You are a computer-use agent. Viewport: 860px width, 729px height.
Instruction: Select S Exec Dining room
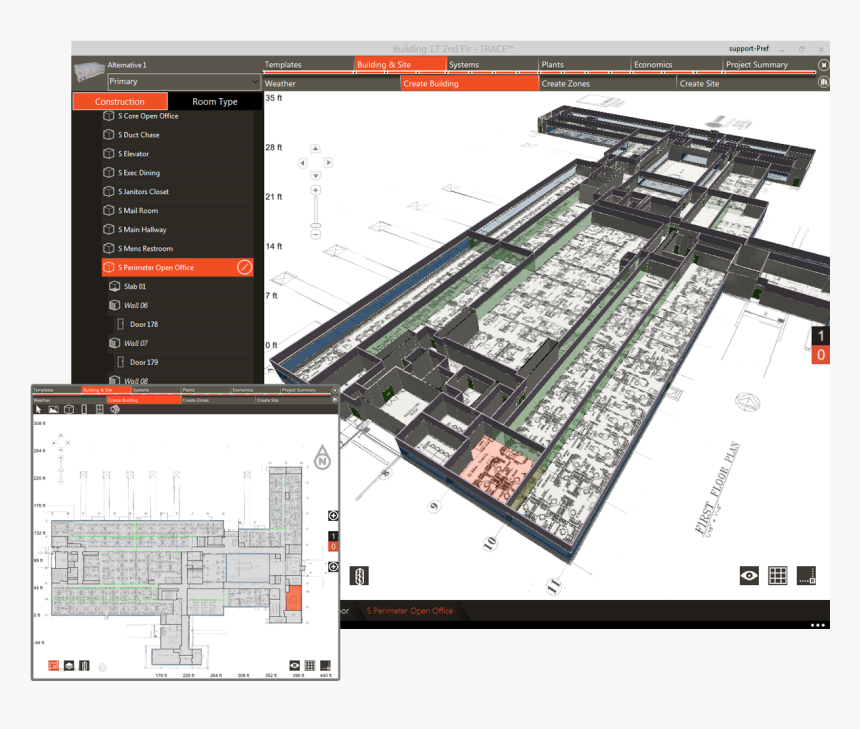pos(178,172)
